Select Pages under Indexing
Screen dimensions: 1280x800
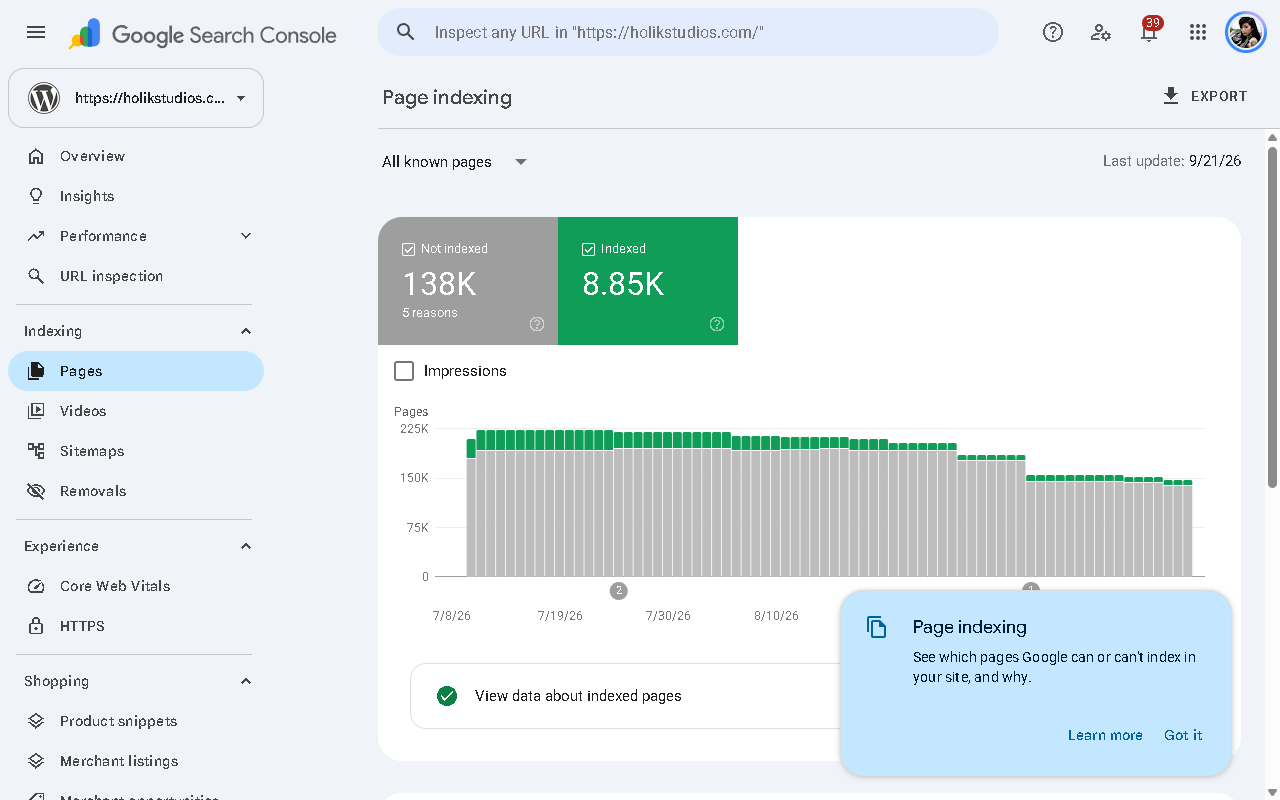pos(136,371)
